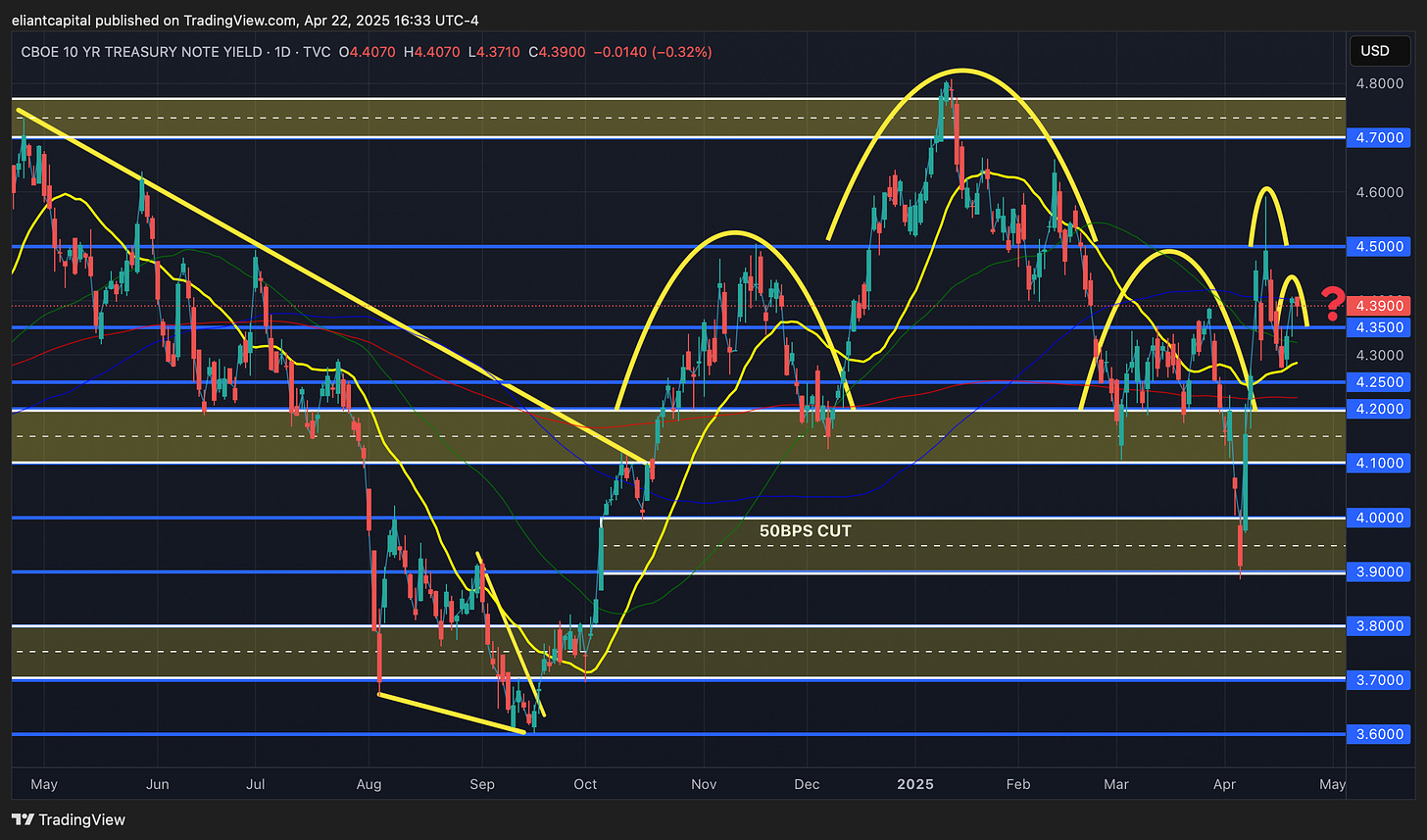Click the open value O4.4070
Viewport: 1427px width, 840px height.
pos(369,50)
